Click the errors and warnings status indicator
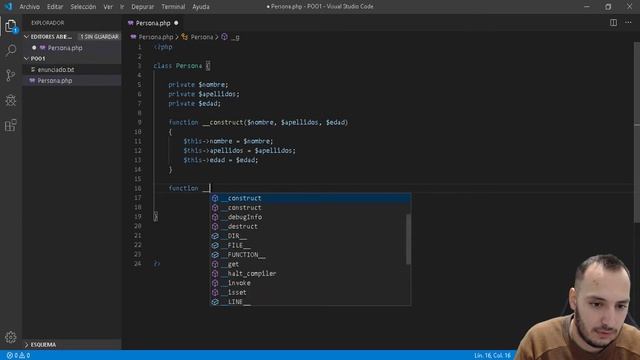The image size is (640, 360). [18, 356]
